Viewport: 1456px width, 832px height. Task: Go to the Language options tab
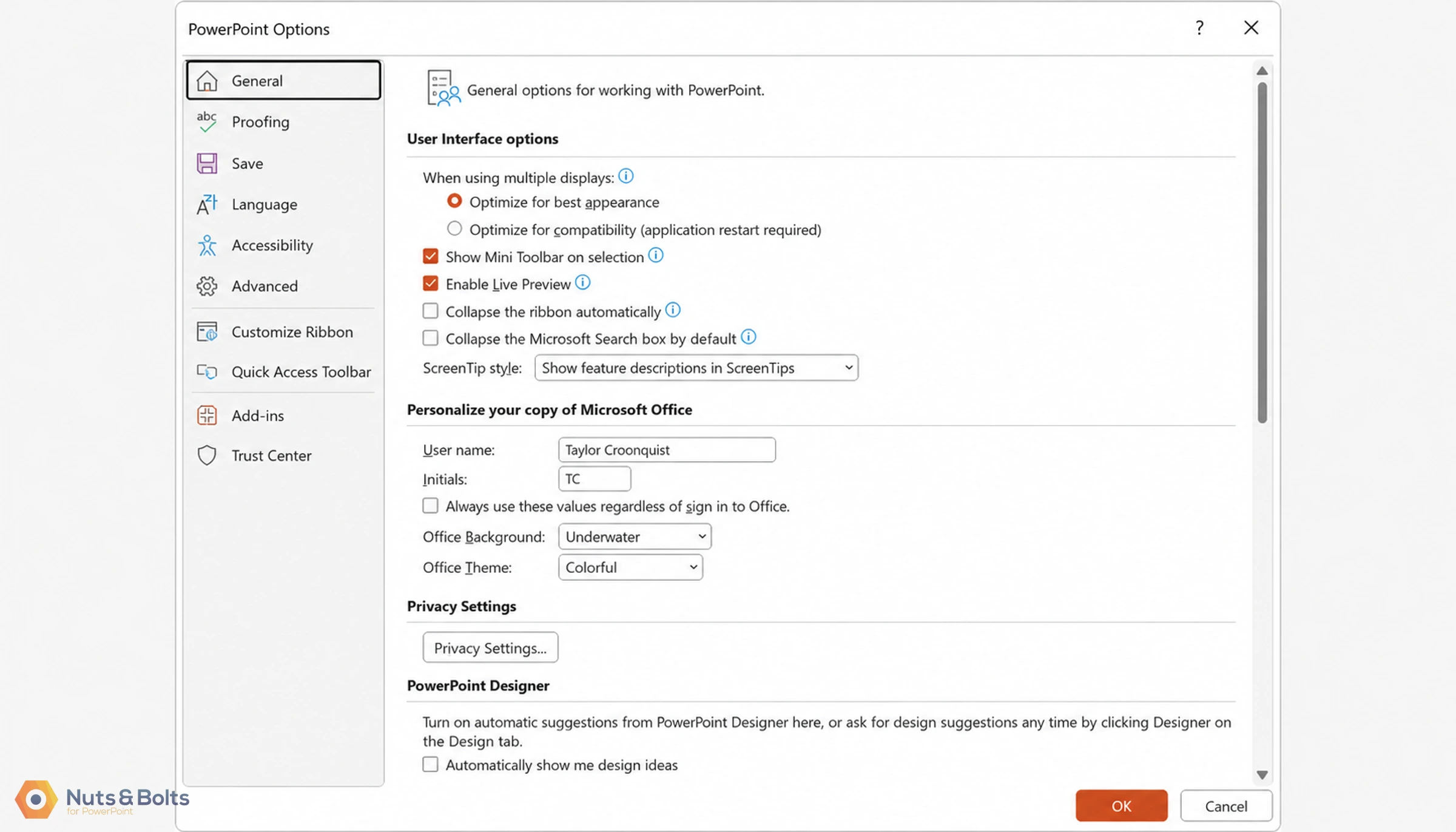click(283, 205)
